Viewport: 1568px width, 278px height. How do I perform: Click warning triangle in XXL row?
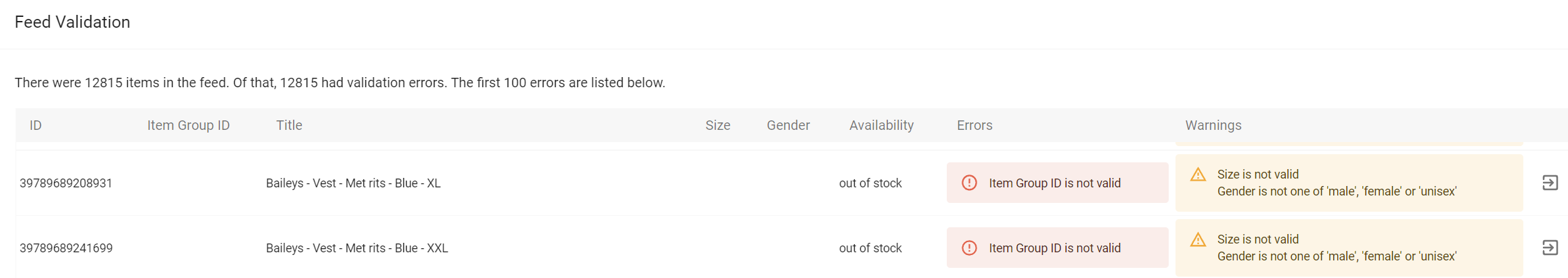pos(1198,239)
